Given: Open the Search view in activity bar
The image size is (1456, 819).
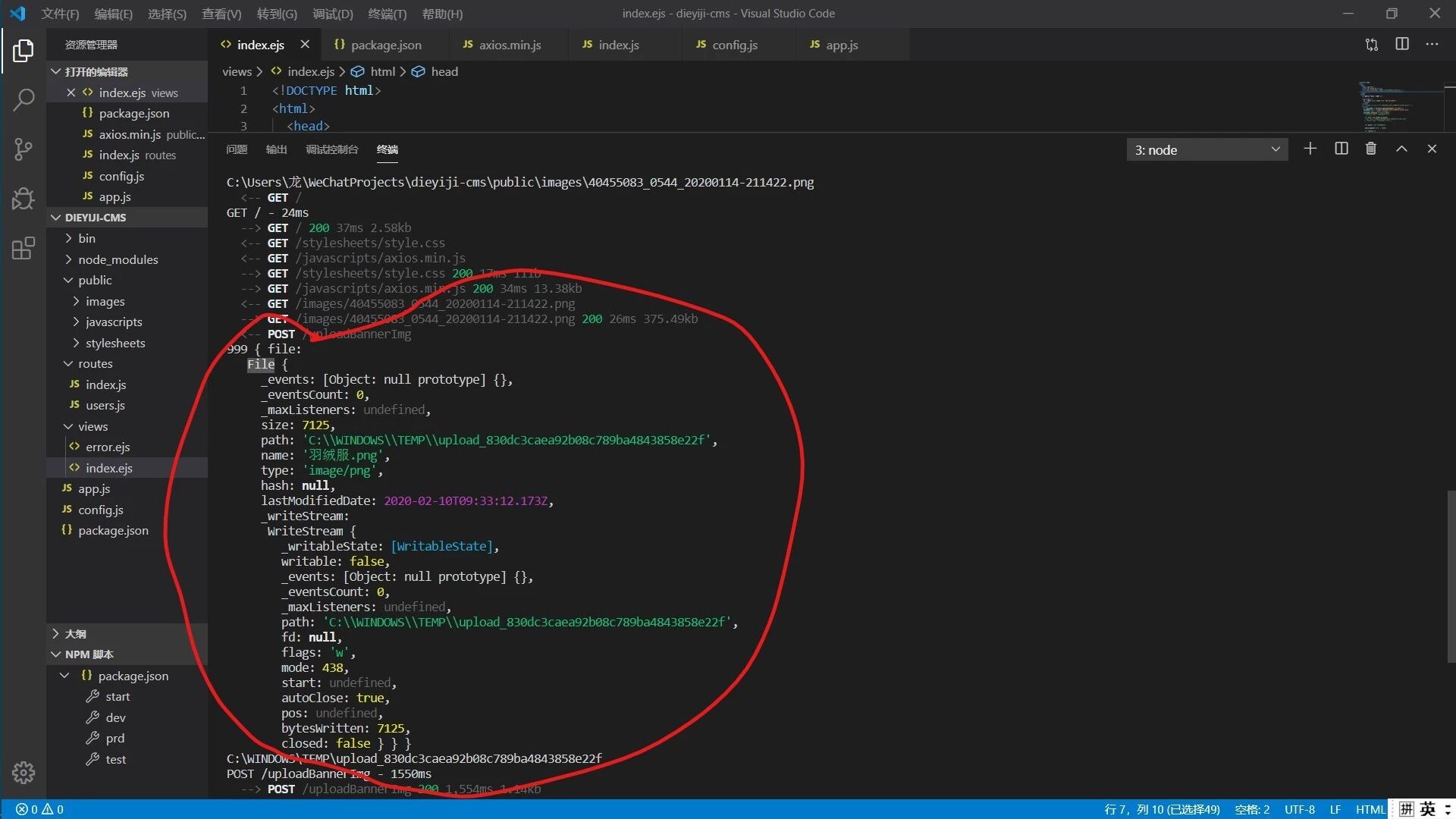Looking at the screenshot, I should [x=24, y=99].
